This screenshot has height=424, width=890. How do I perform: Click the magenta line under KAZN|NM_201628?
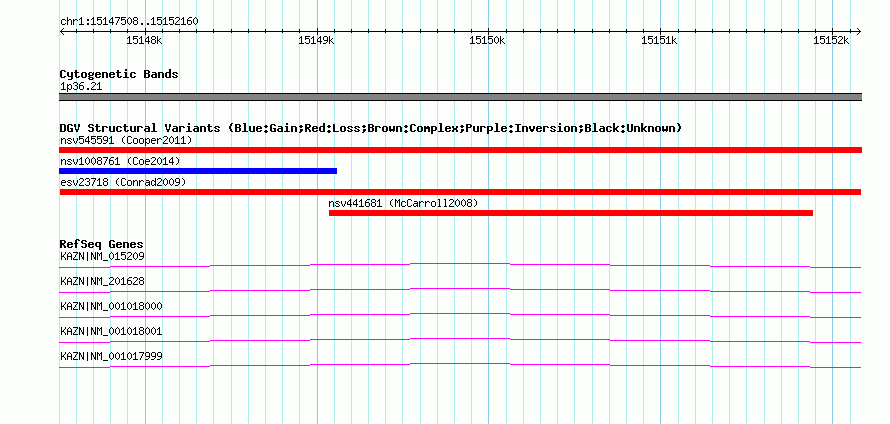460,290
